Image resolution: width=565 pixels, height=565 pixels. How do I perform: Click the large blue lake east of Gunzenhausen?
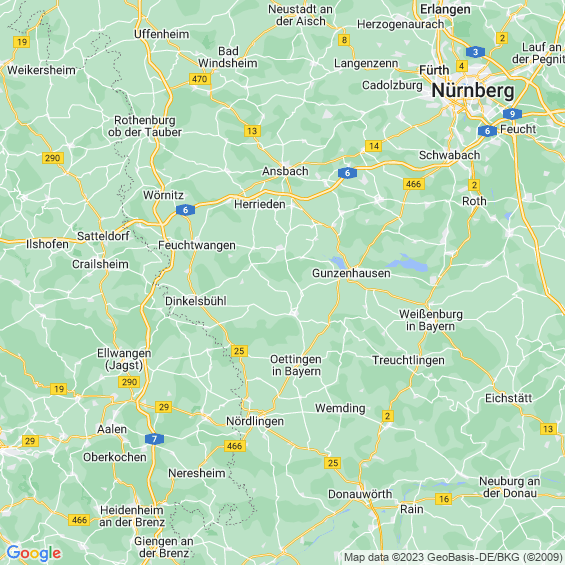coord(409,264)
